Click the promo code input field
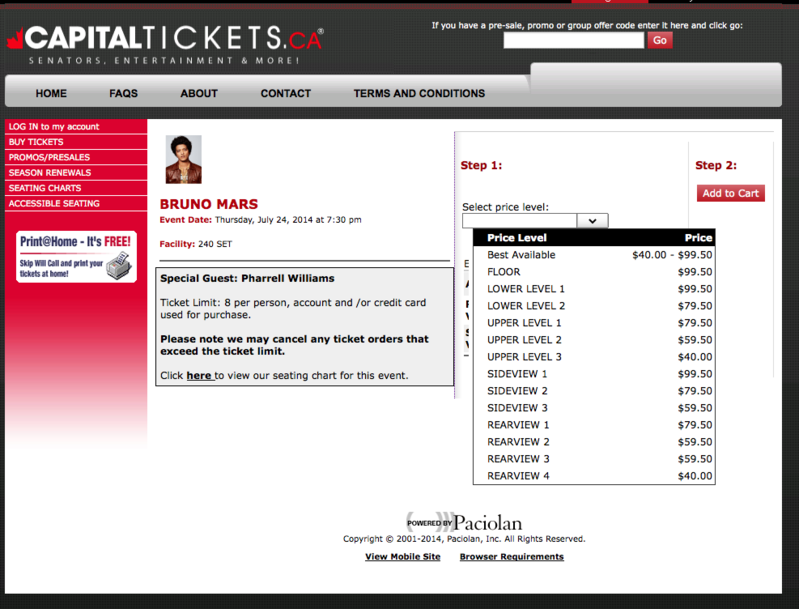The width and height of the screenshot is (799, 609). tap(573, 41)
